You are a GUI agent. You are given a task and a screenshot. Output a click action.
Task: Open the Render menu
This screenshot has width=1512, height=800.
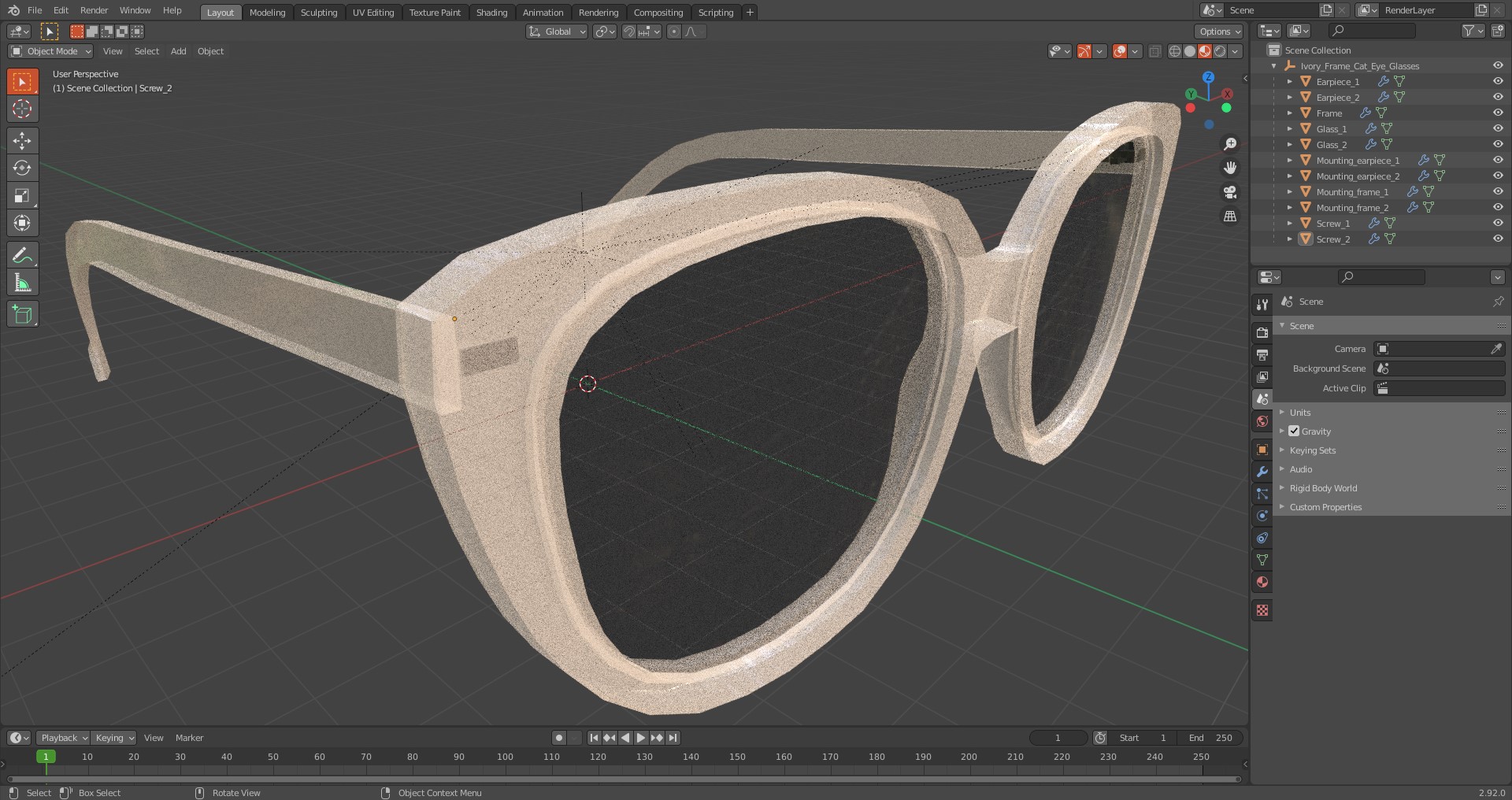point(94,10)
